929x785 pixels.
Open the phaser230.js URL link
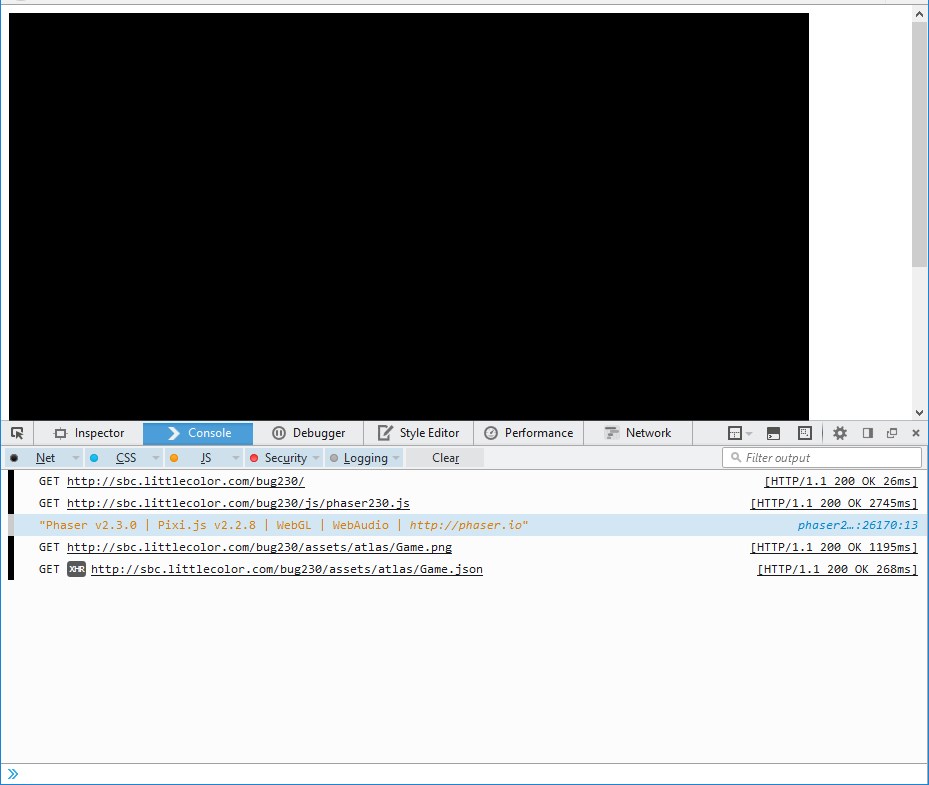tap(238, 503)
